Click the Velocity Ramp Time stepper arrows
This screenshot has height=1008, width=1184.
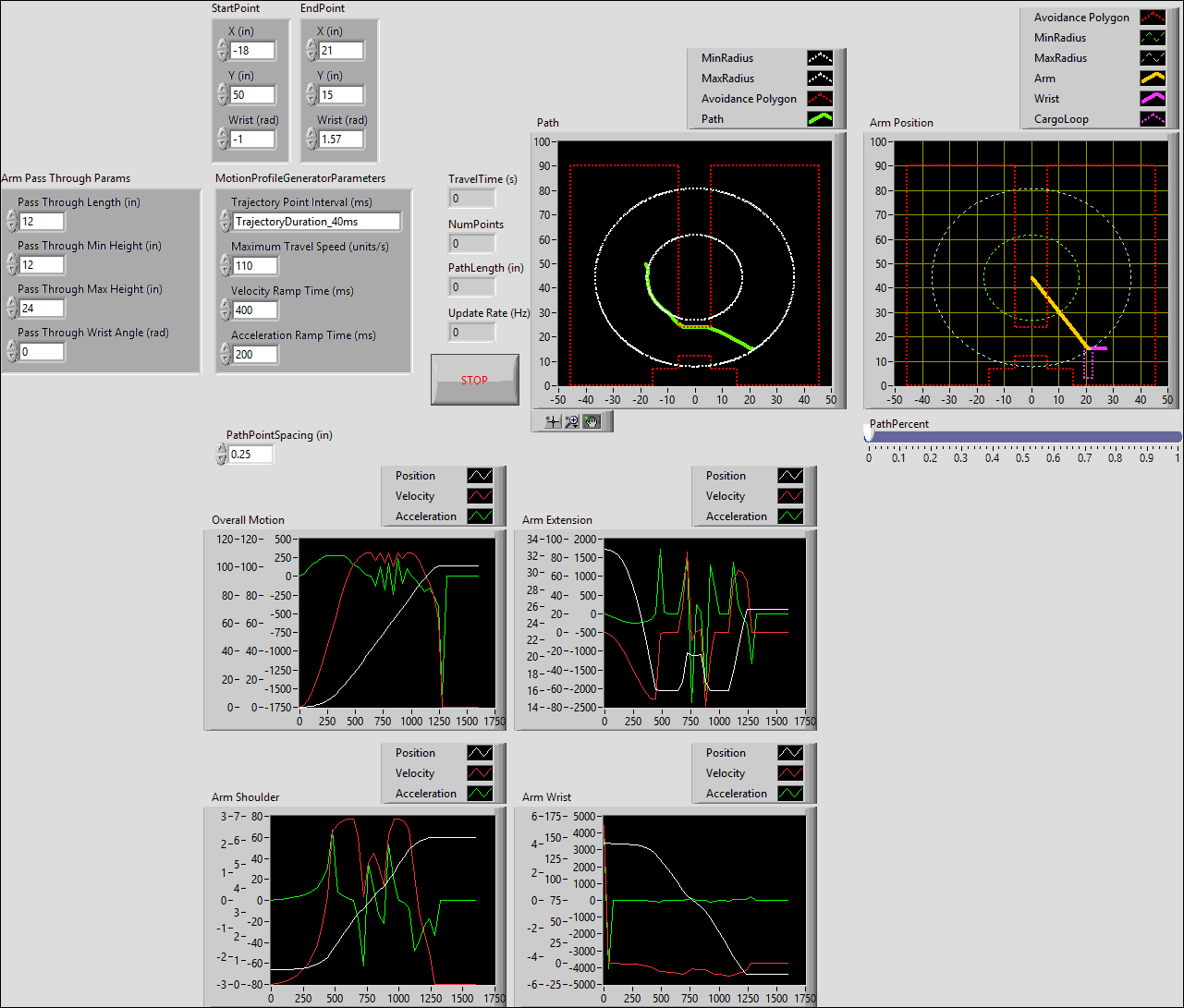225,310
